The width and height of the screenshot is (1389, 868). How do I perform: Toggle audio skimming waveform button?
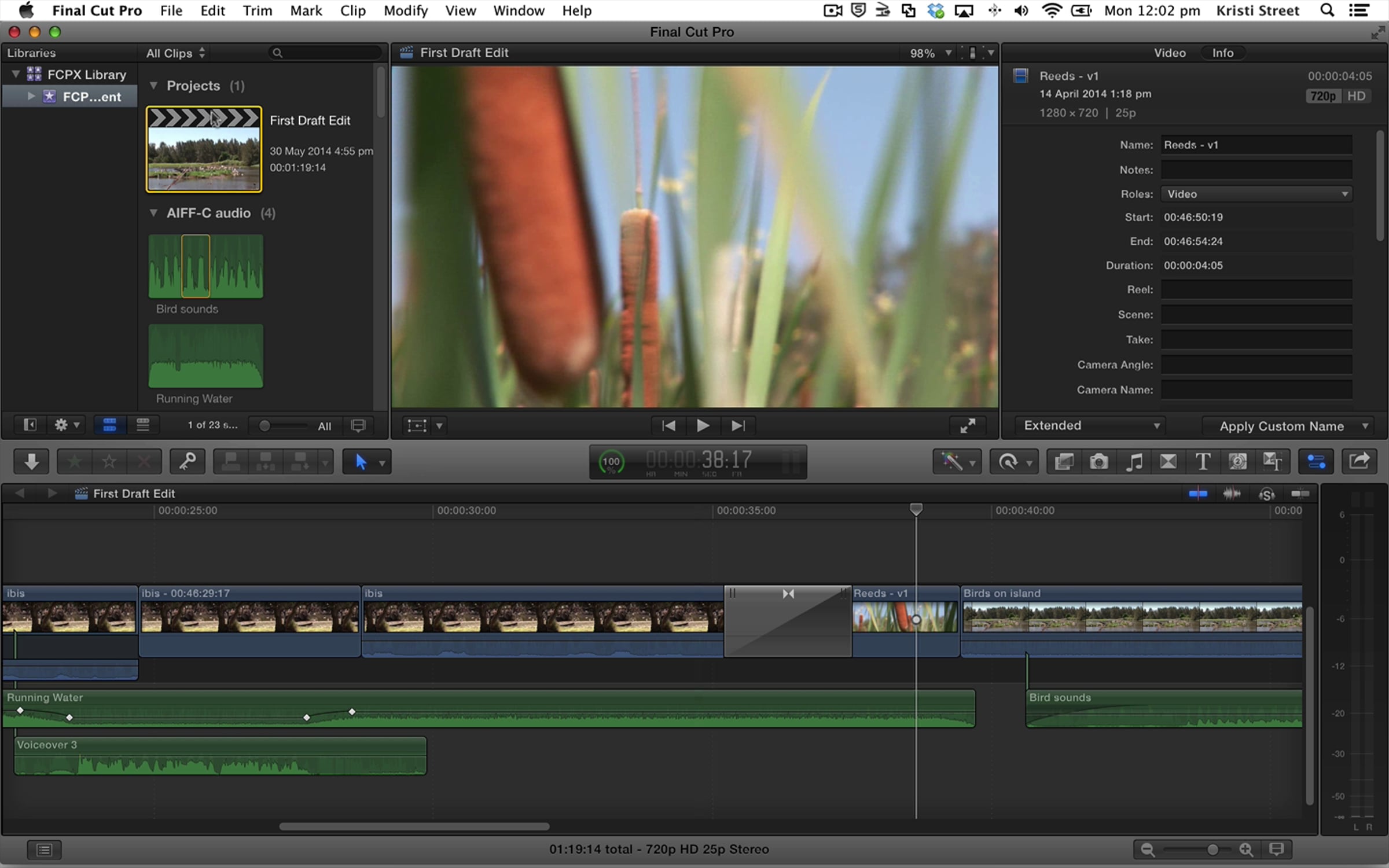(x=1232, y=494)
